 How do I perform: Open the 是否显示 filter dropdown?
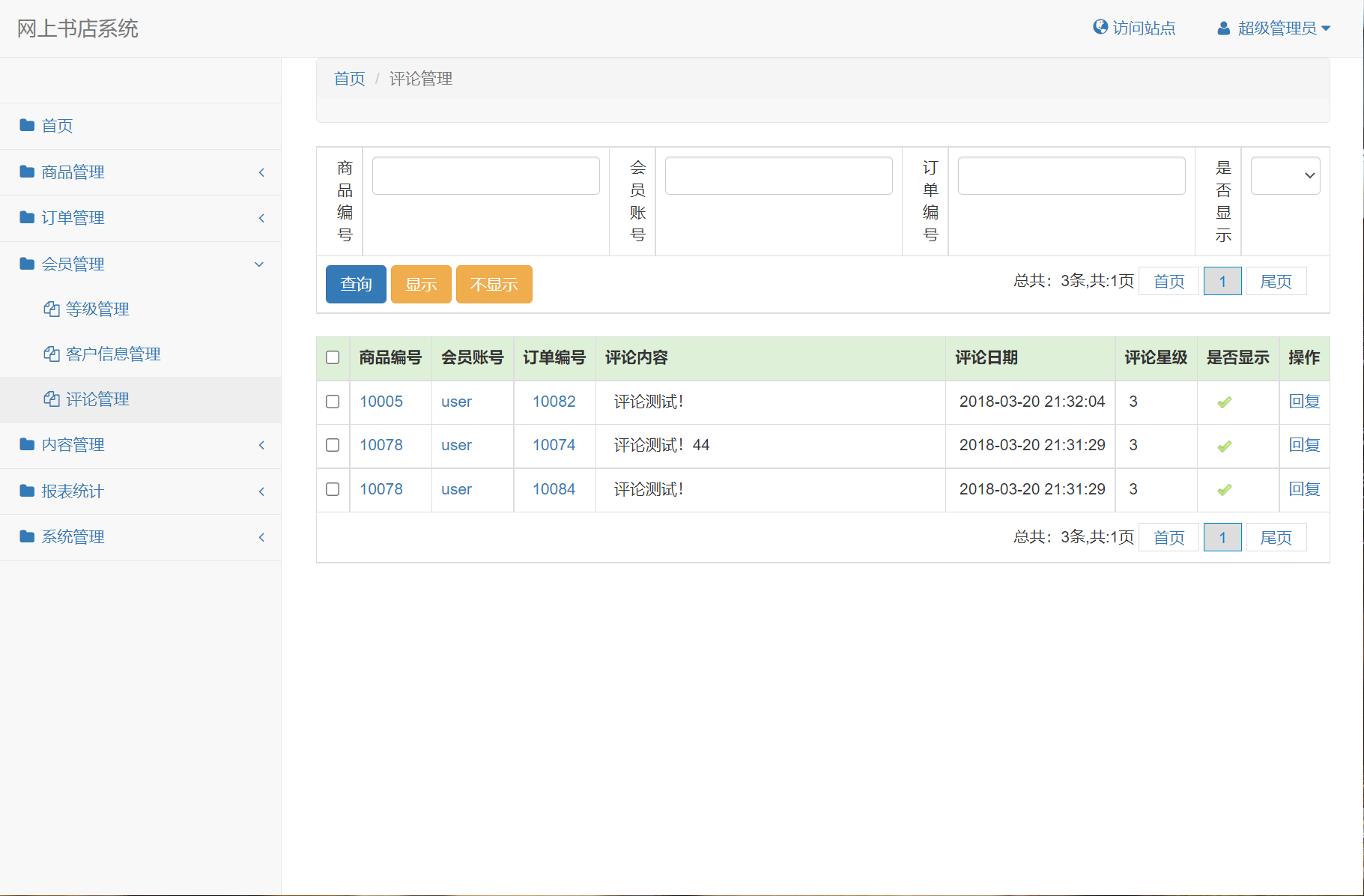1285,175
